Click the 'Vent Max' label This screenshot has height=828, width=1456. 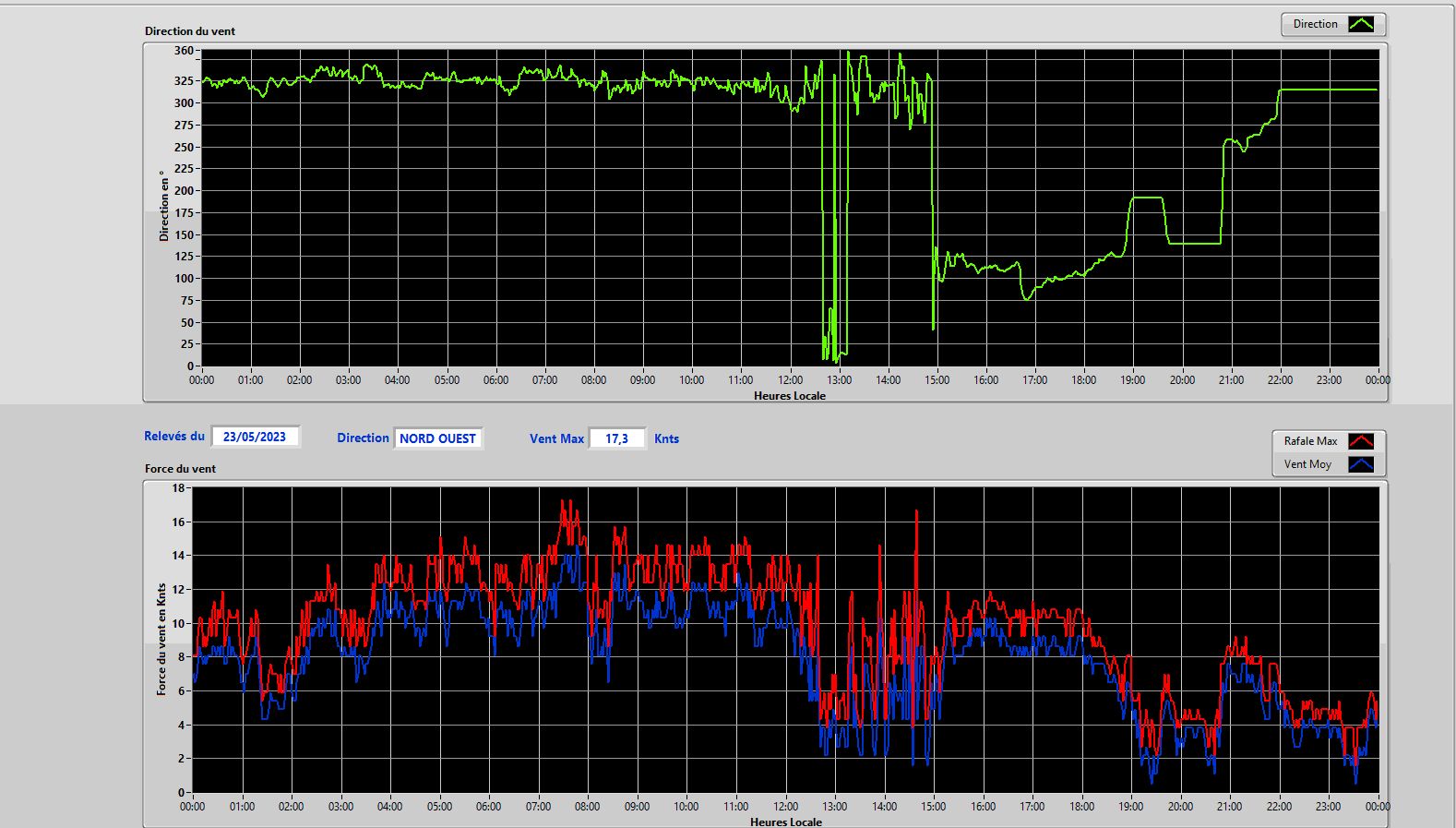pos(556,439)
